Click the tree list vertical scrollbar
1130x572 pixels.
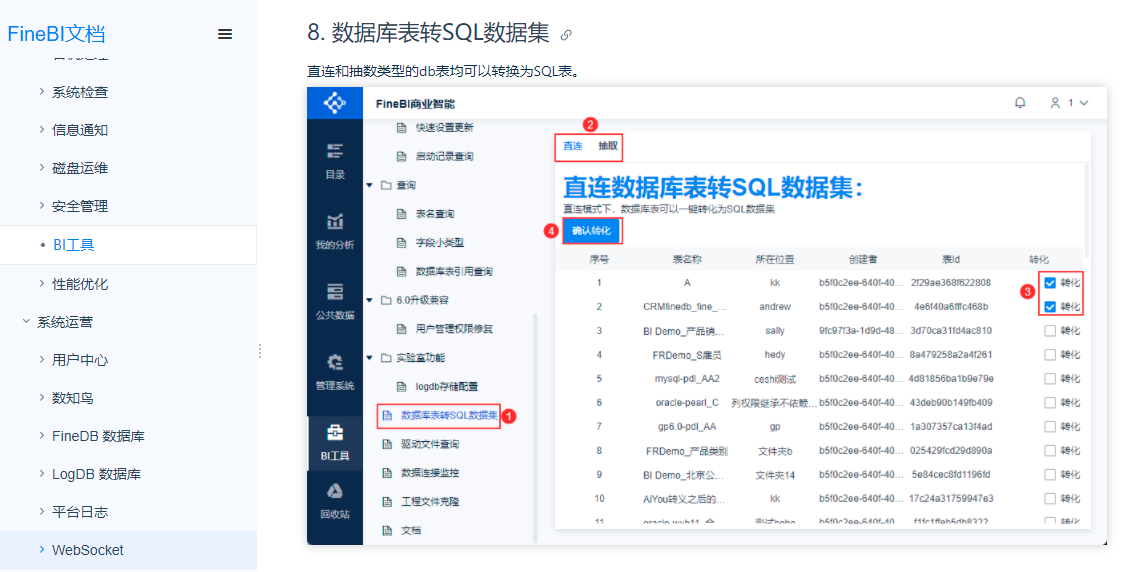[x=535, y=427]
